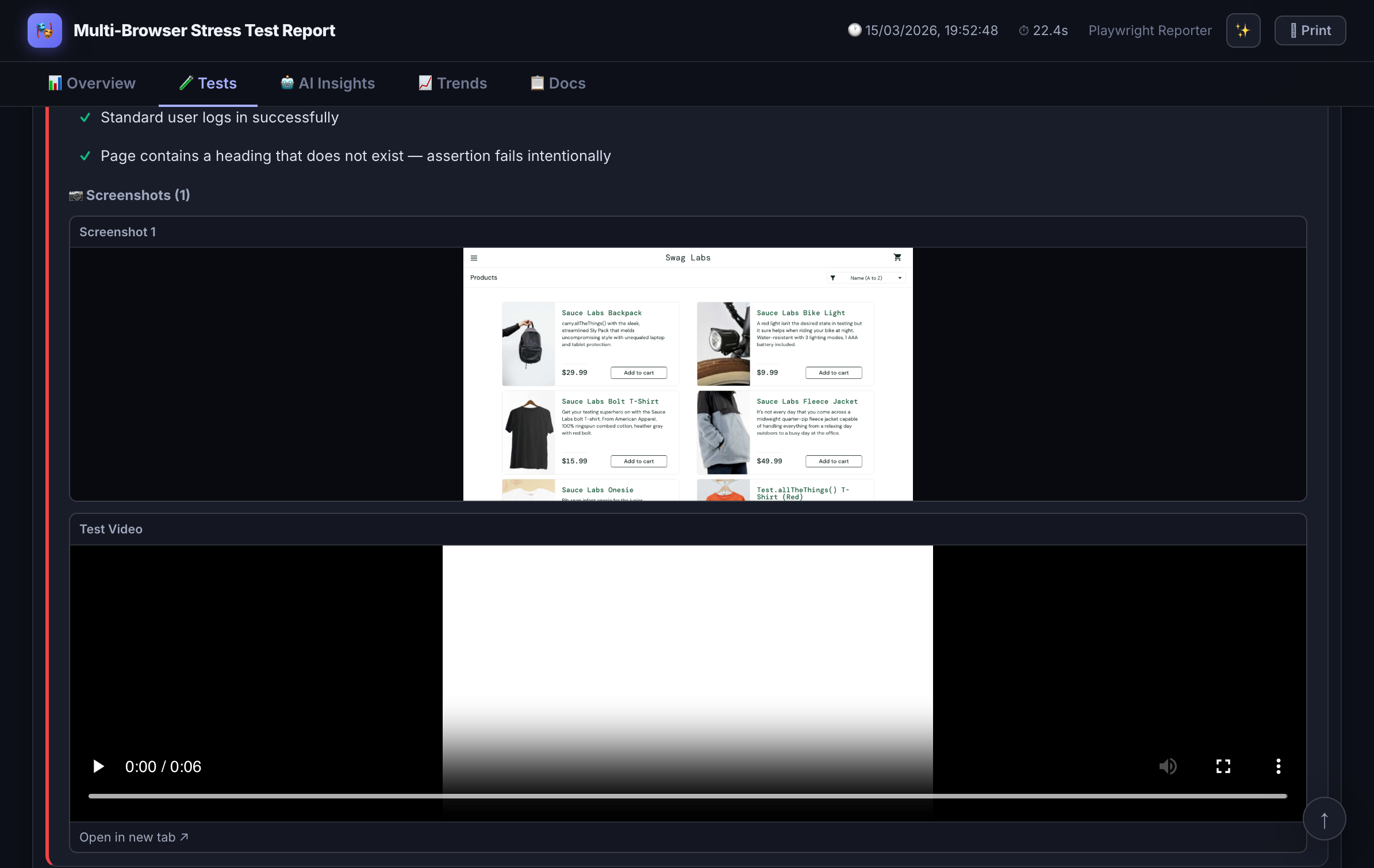Click the camera icon beside Screenshots
1374x868 pixels.
click(76, 196)
